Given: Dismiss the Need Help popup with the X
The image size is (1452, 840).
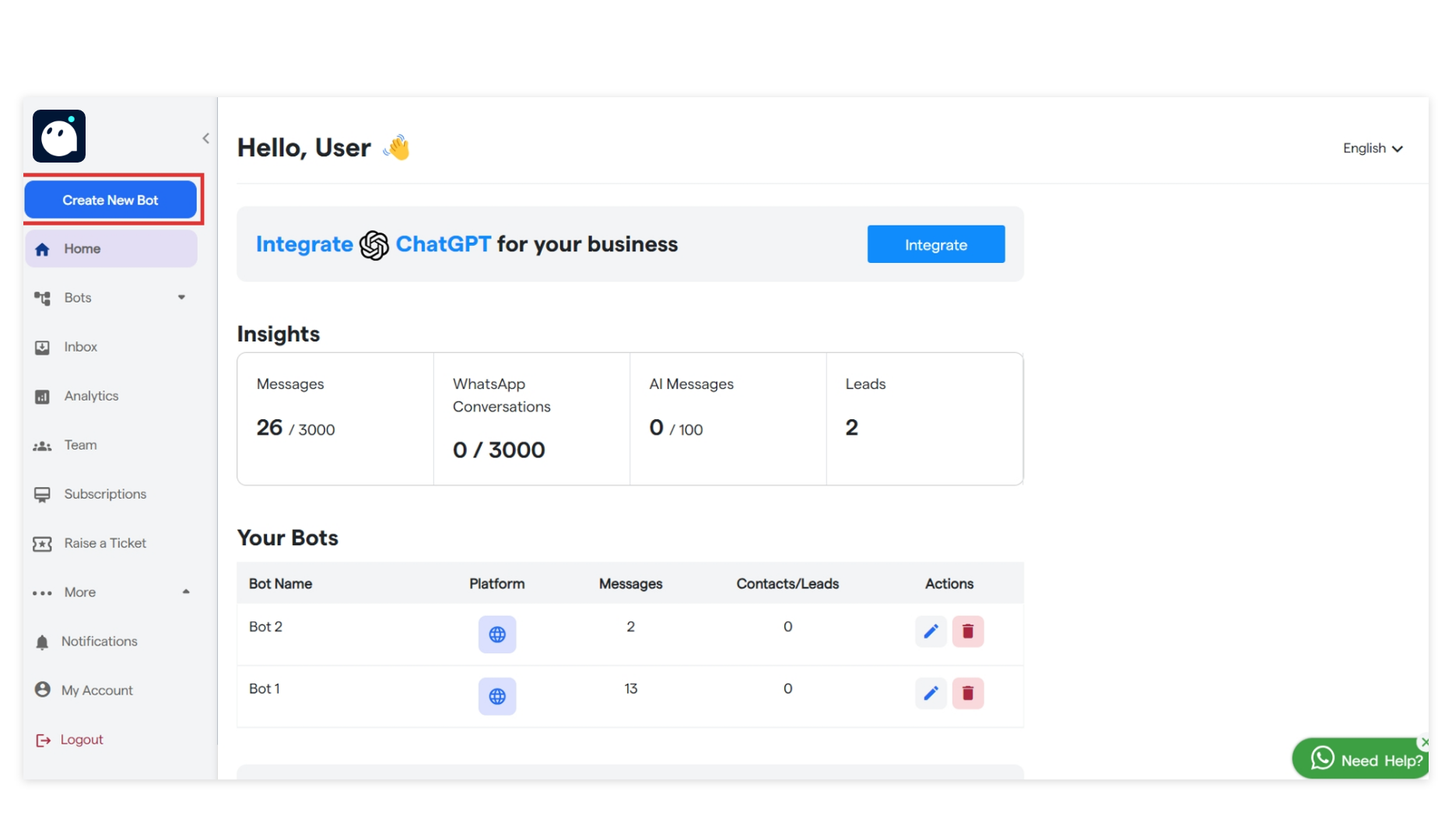Looking at the screenshot, I should tap(1426, 742).
